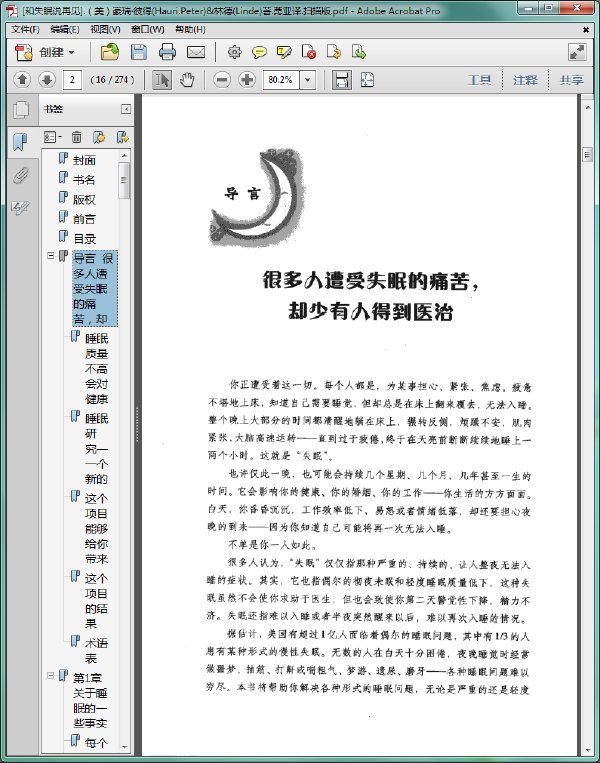Zoom out with minus button
Image resolution: width=600 pixels, height=763 pixels.
pyautogui.click(x=222, y=79)
